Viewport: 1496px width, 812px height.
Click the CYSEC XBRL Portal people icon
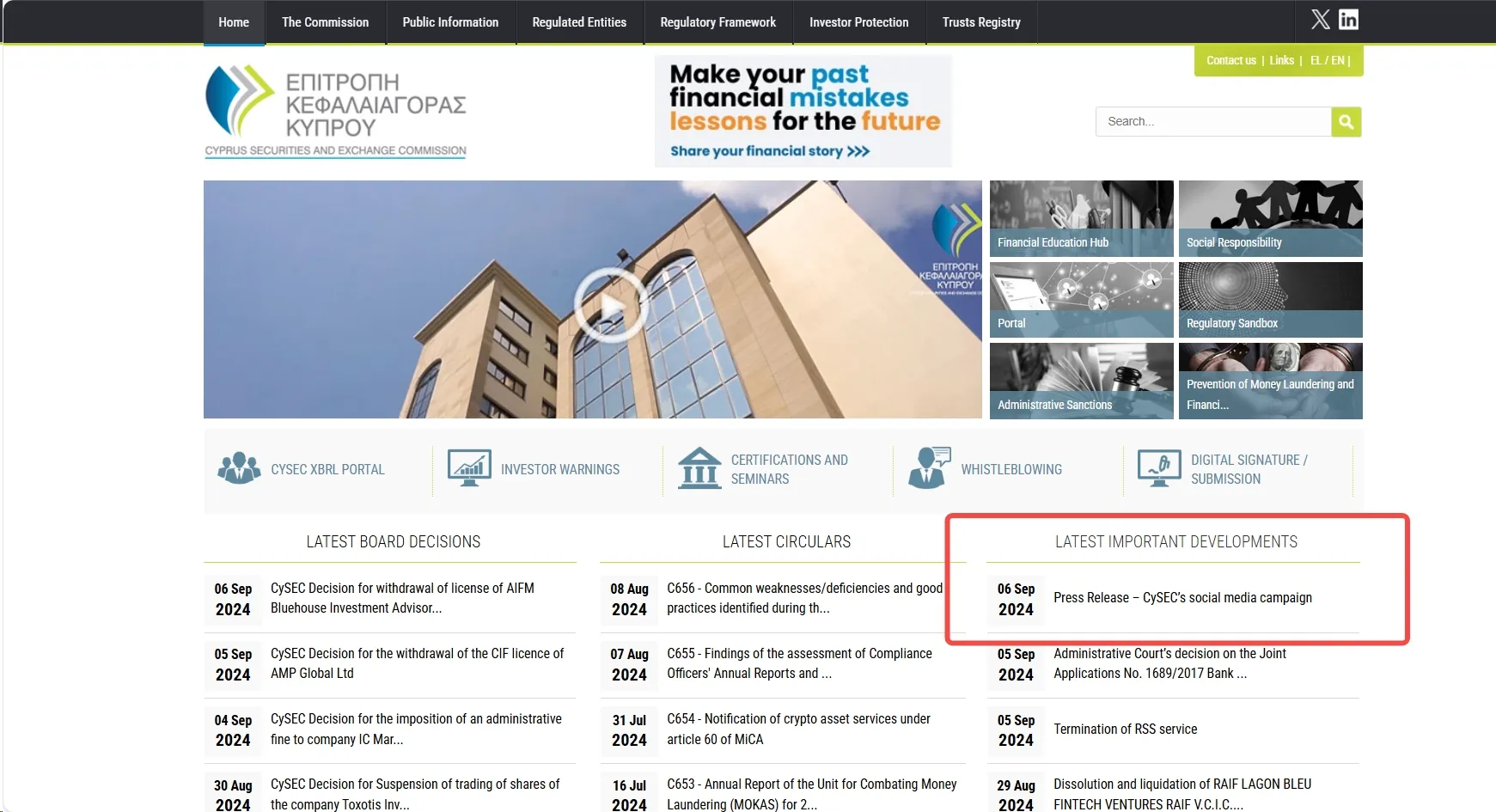pos(239,468)
